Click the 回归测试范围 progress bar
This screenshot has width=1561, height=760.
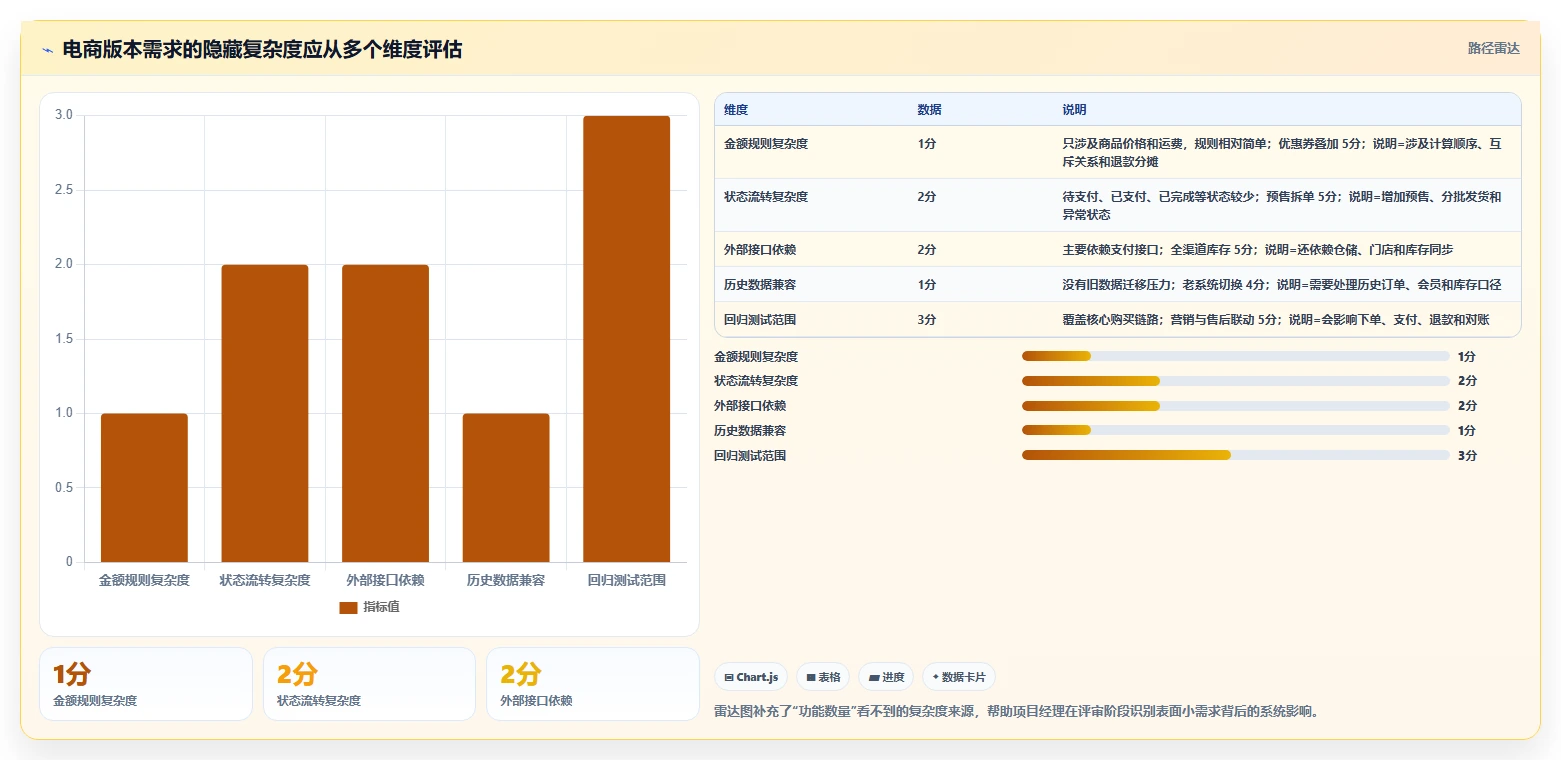pyautogui.click(x=1235, y=455)
